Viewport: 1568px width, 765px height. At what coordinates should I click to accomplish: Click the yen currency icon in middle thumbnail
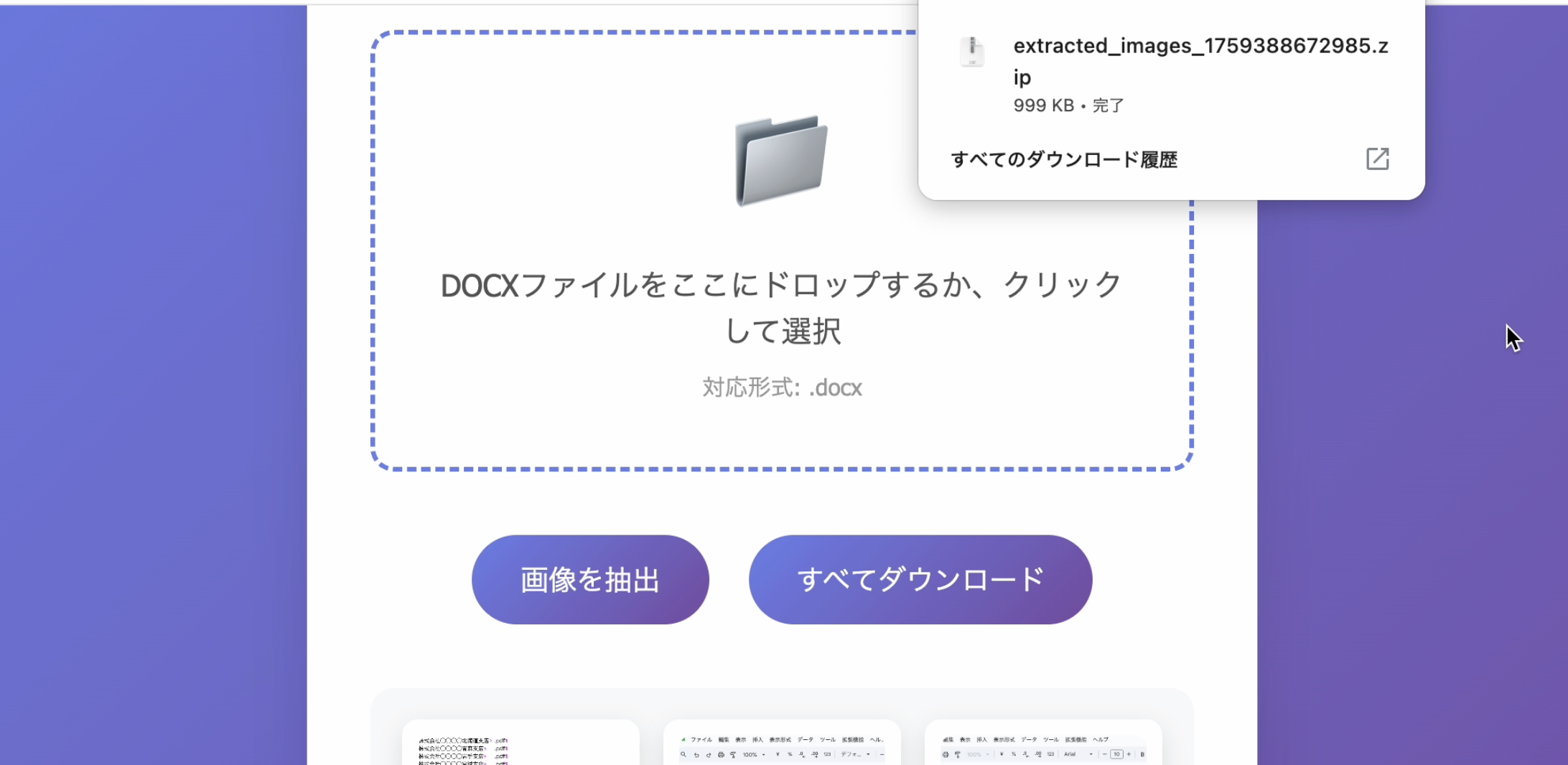tap(777, 754)
